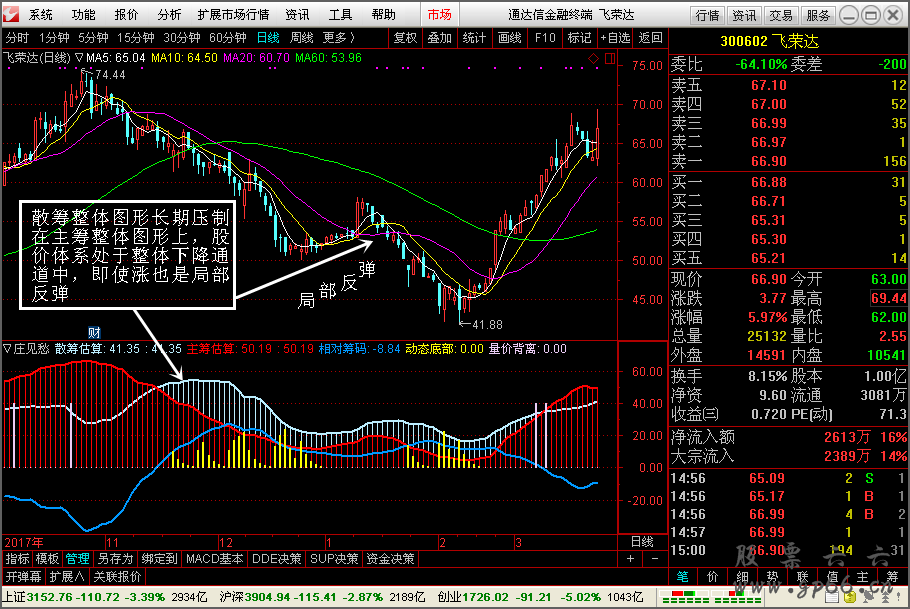Image resolution: width=910 pixels, height=609 pixels.
Task: Click the red split-window square icon above chart
Action: click(x=609, y=59)
